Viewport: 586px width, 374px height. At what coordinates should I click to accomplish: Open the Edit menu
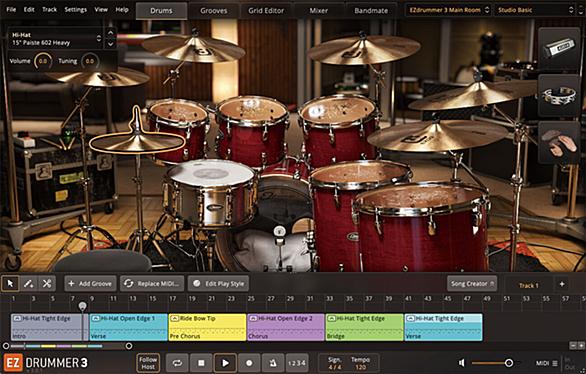coord(29,9)
